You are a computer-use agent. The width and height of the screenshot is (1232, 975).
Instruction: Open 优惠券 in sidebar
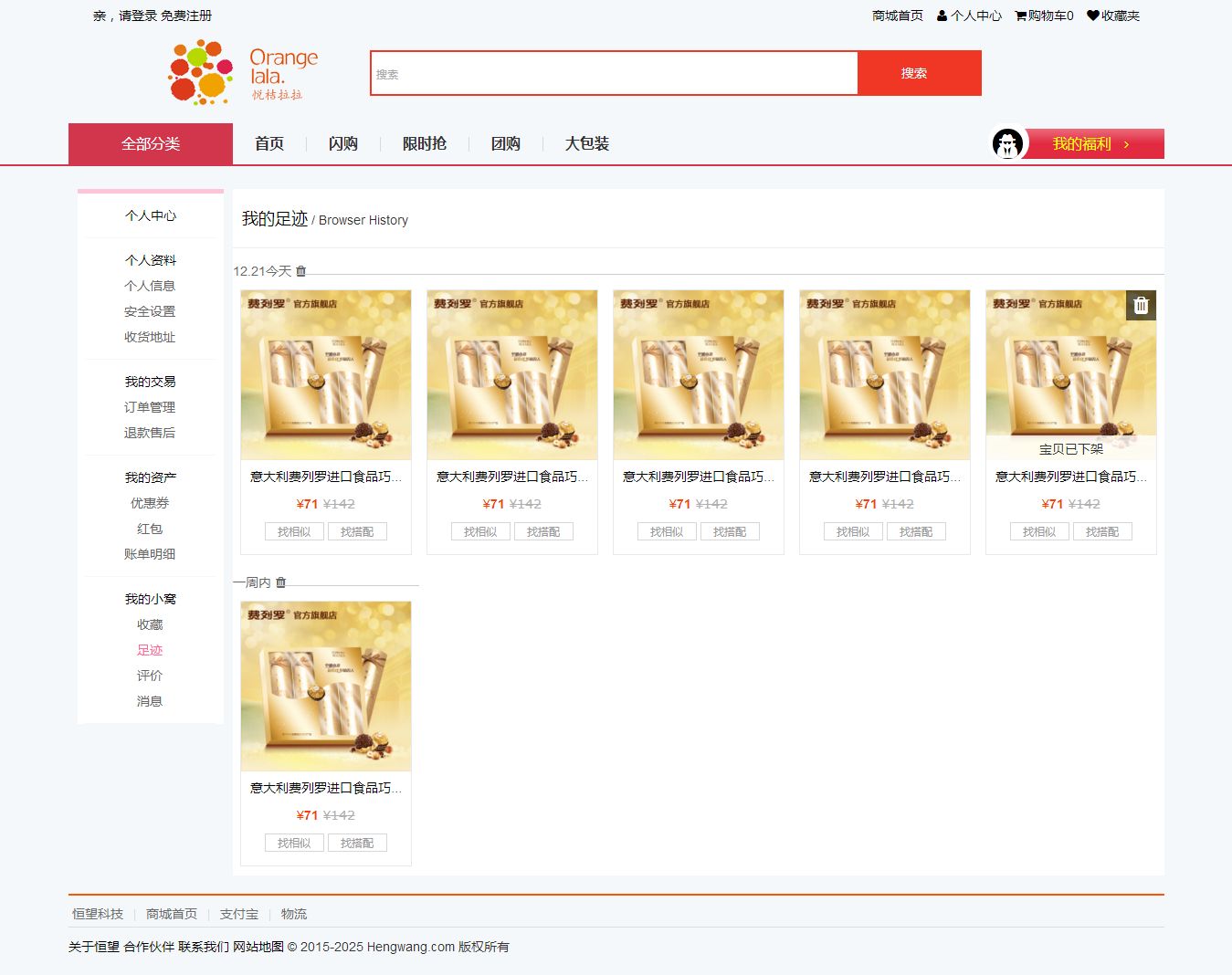point(150,503)
